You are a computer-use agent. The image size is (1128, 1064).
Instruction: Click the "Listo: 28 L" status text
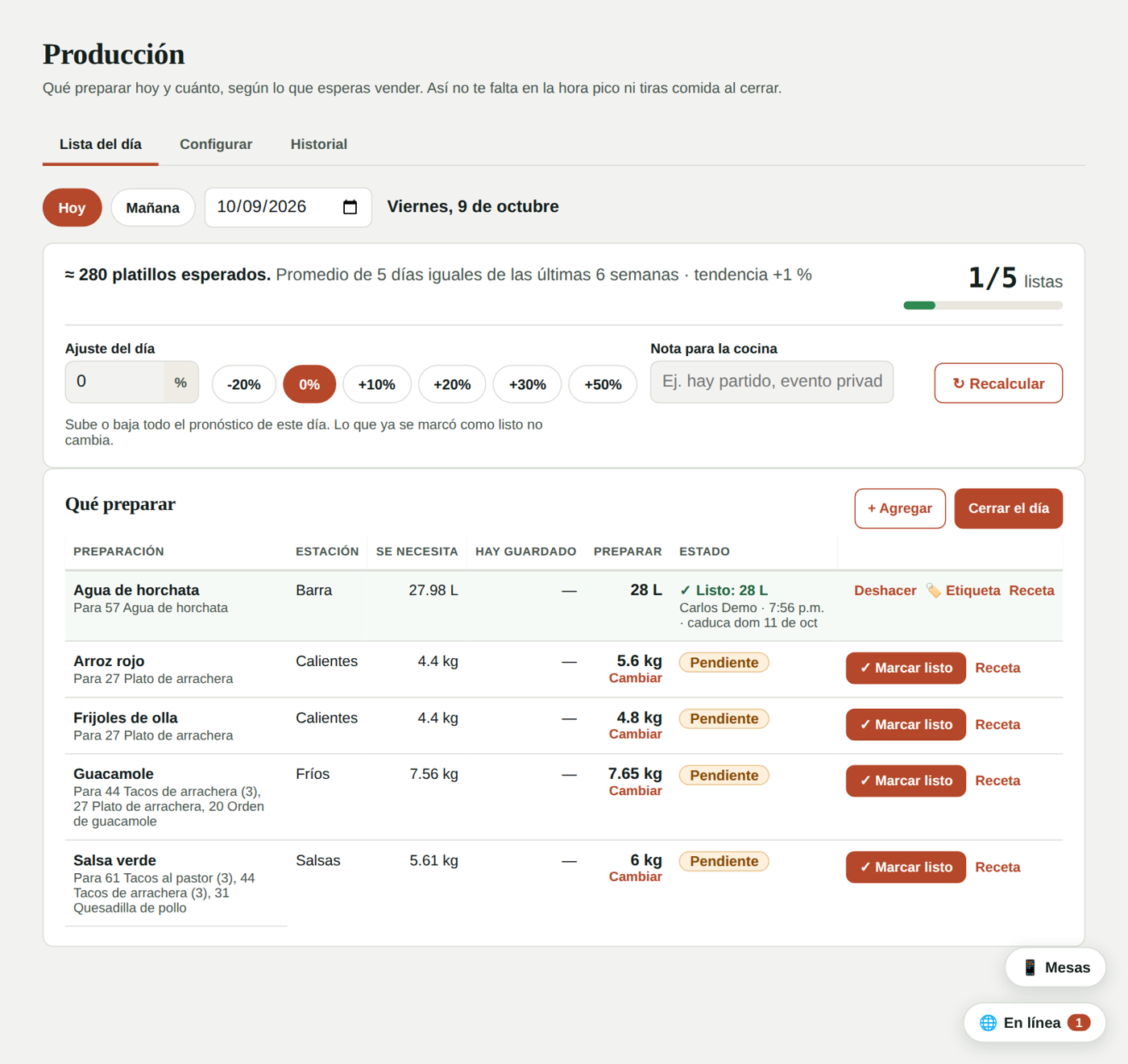(x=724, y=590)
